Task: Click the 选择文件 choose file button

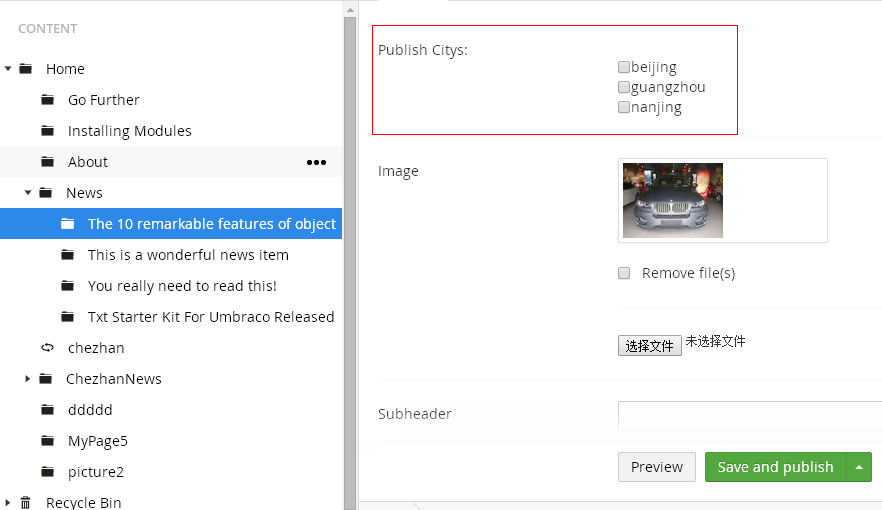Action: point(650,345)
